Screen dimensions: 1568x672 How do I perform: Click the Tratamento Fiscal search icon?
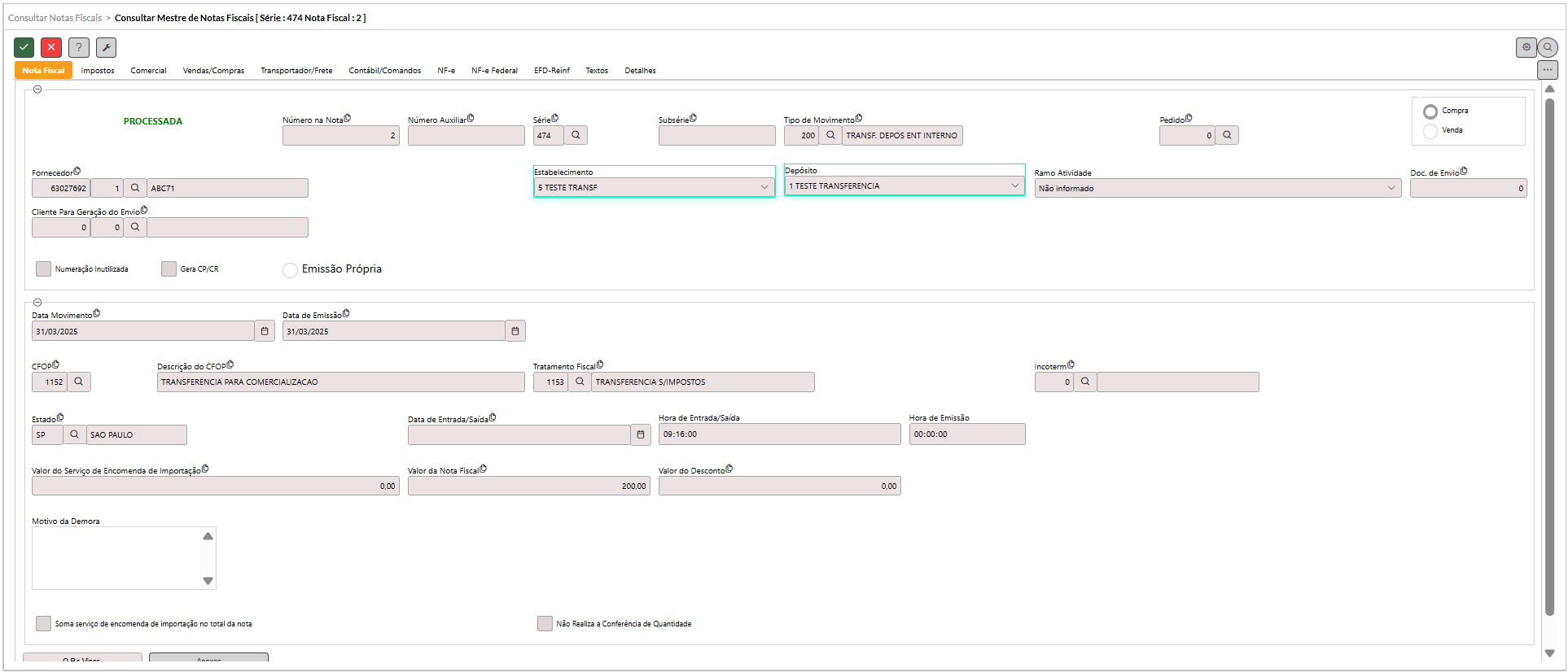click(x=580, y=382)
